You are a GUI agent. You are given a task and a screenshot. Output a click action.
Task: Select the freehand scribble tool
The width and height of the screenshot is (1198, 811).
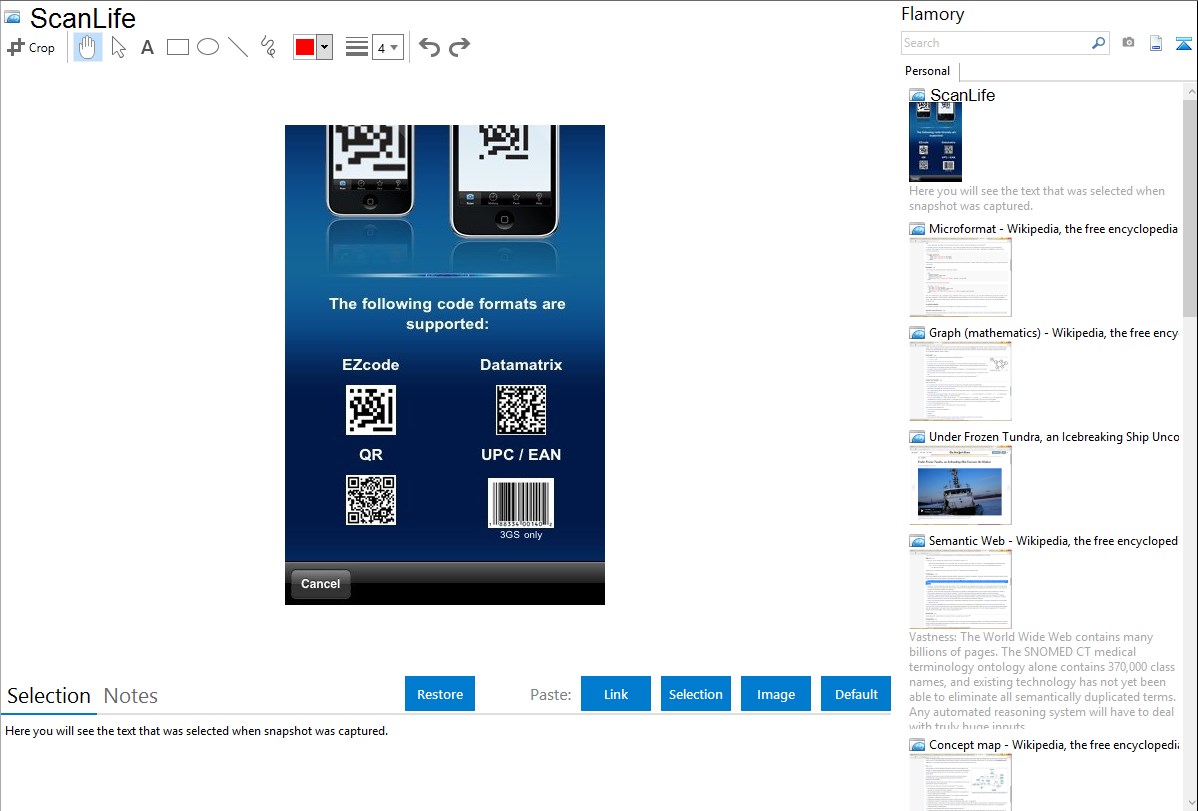[268, 47]
